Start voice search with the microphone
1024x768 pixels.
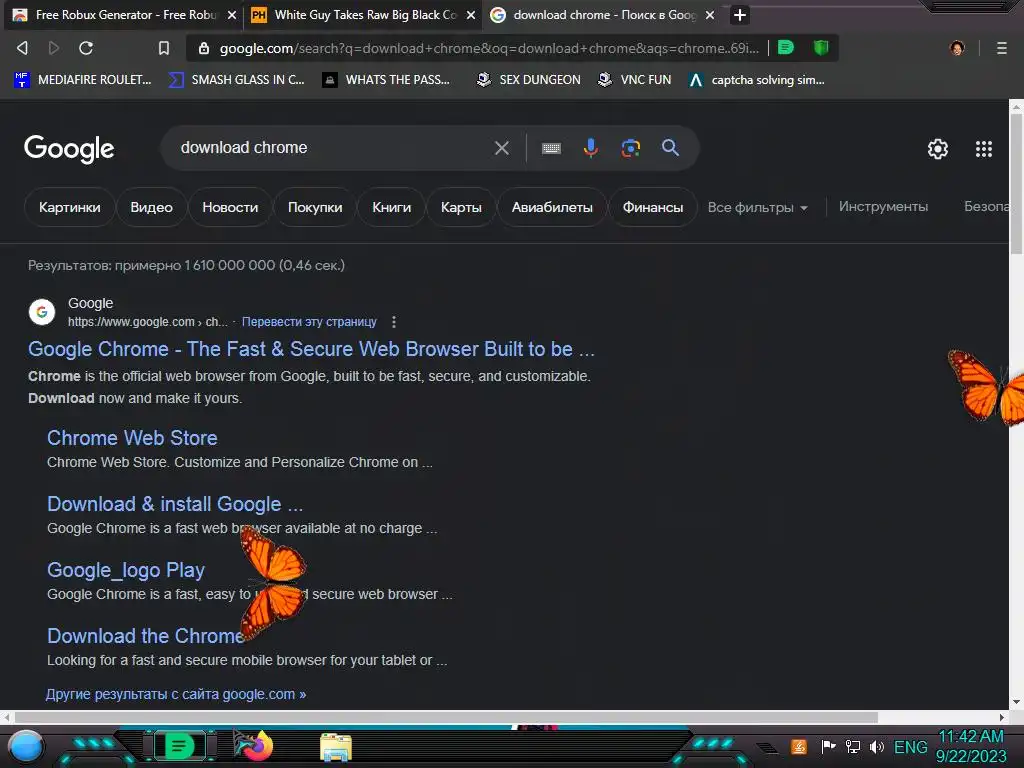coord(590,148)
